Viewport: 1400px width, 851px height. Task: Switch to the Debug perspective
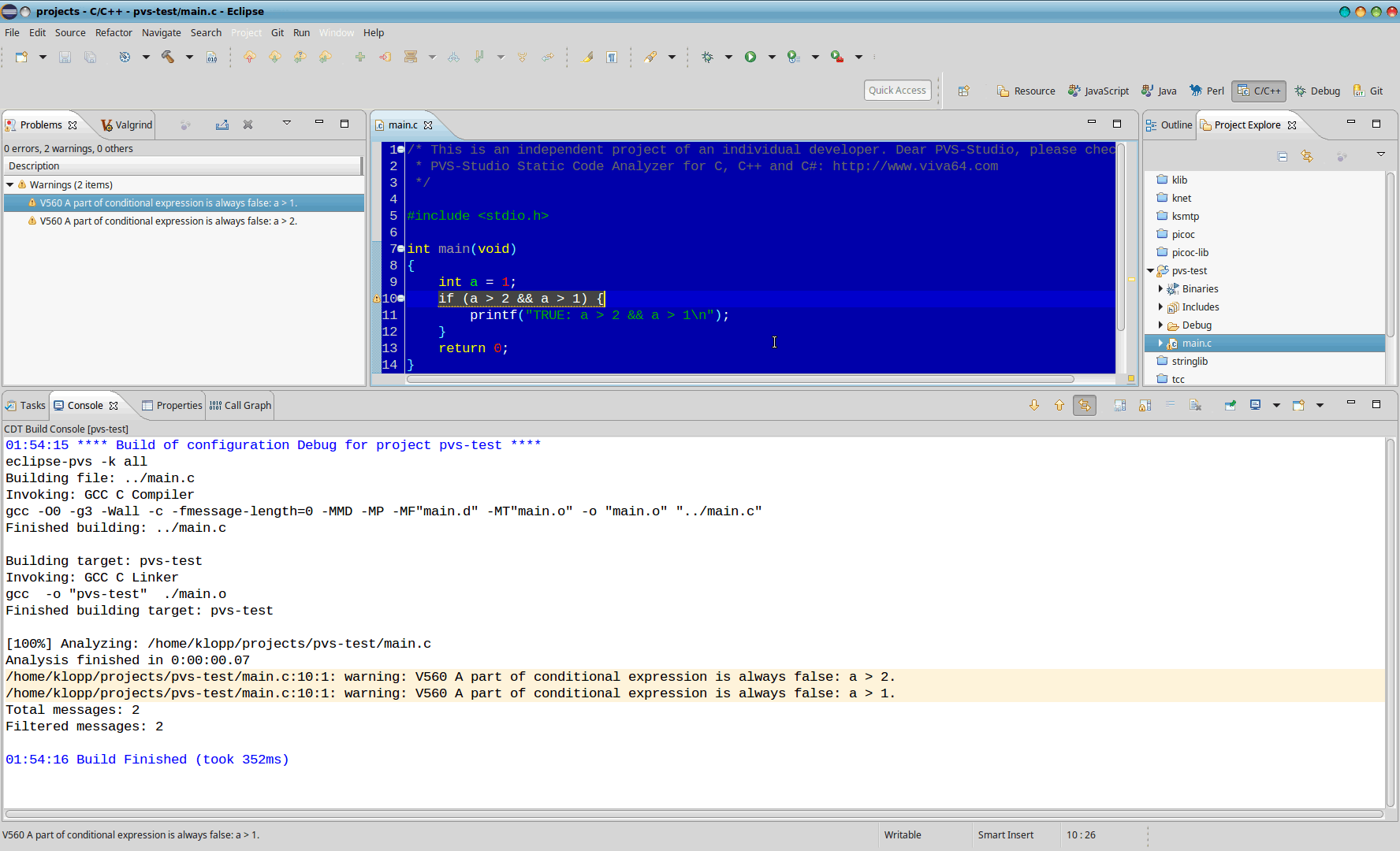coord(1317,91)
